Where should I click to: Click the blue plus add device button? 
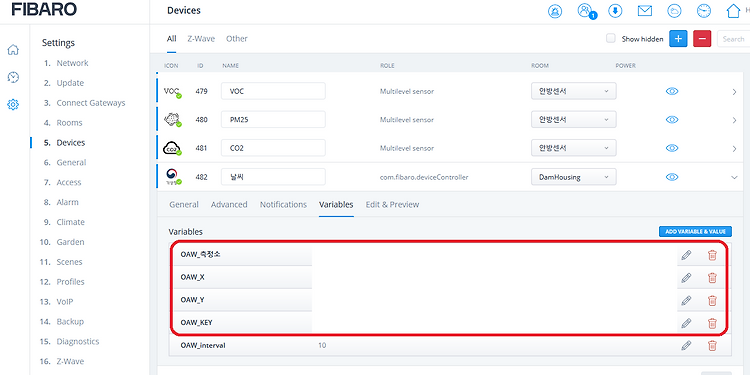(x=678, y=39)
